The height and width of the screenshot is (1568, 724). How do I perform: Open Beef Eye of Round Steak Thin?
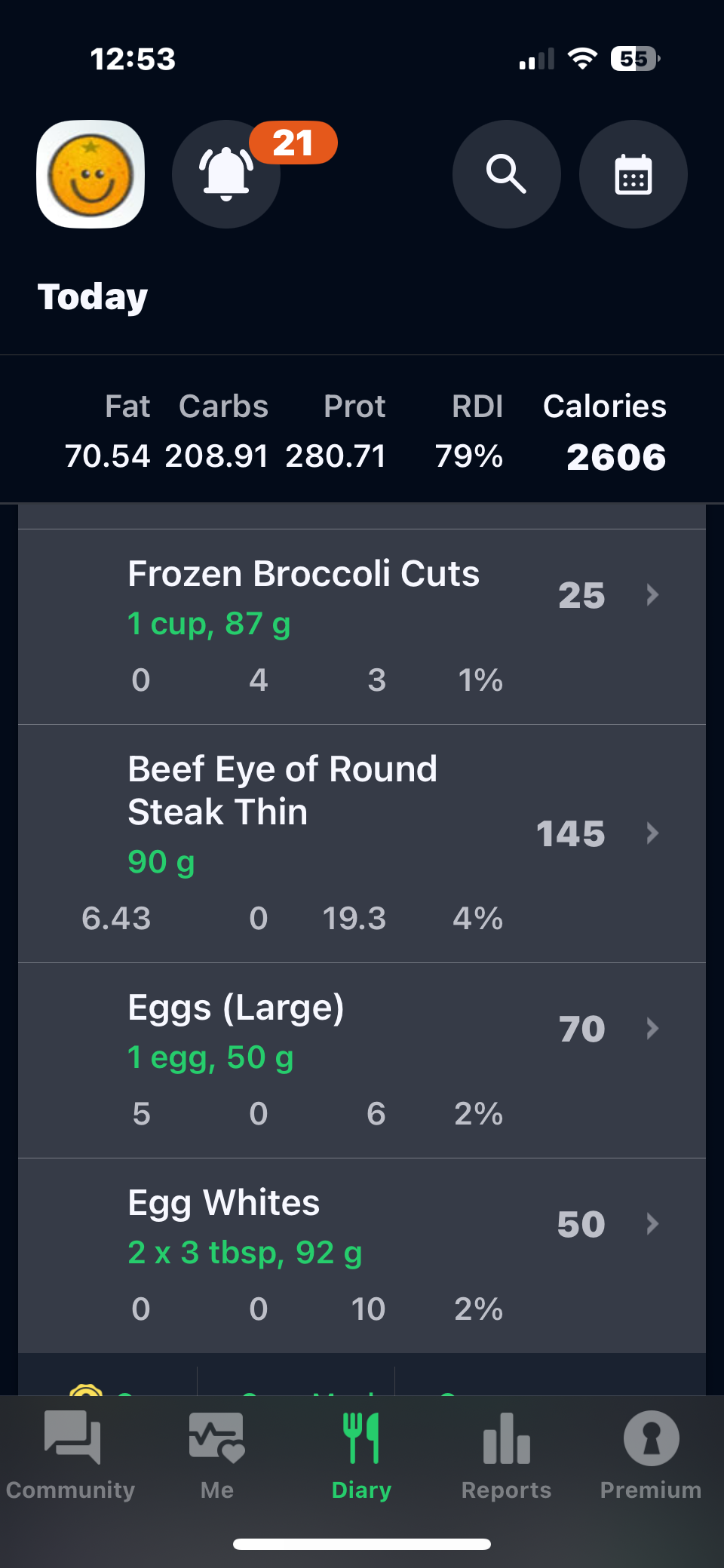click(x=283, y=790)
